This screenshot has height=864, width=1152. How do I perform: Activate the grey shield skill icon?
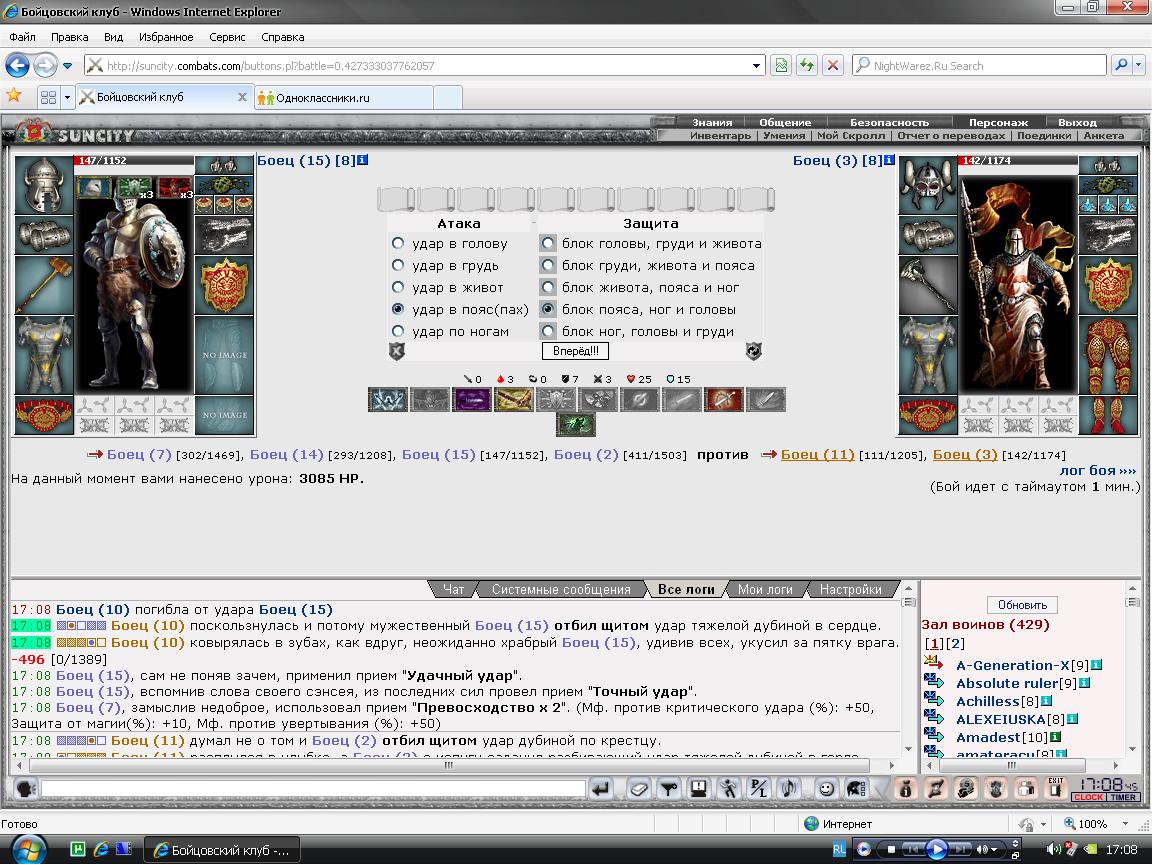(555, 400)
